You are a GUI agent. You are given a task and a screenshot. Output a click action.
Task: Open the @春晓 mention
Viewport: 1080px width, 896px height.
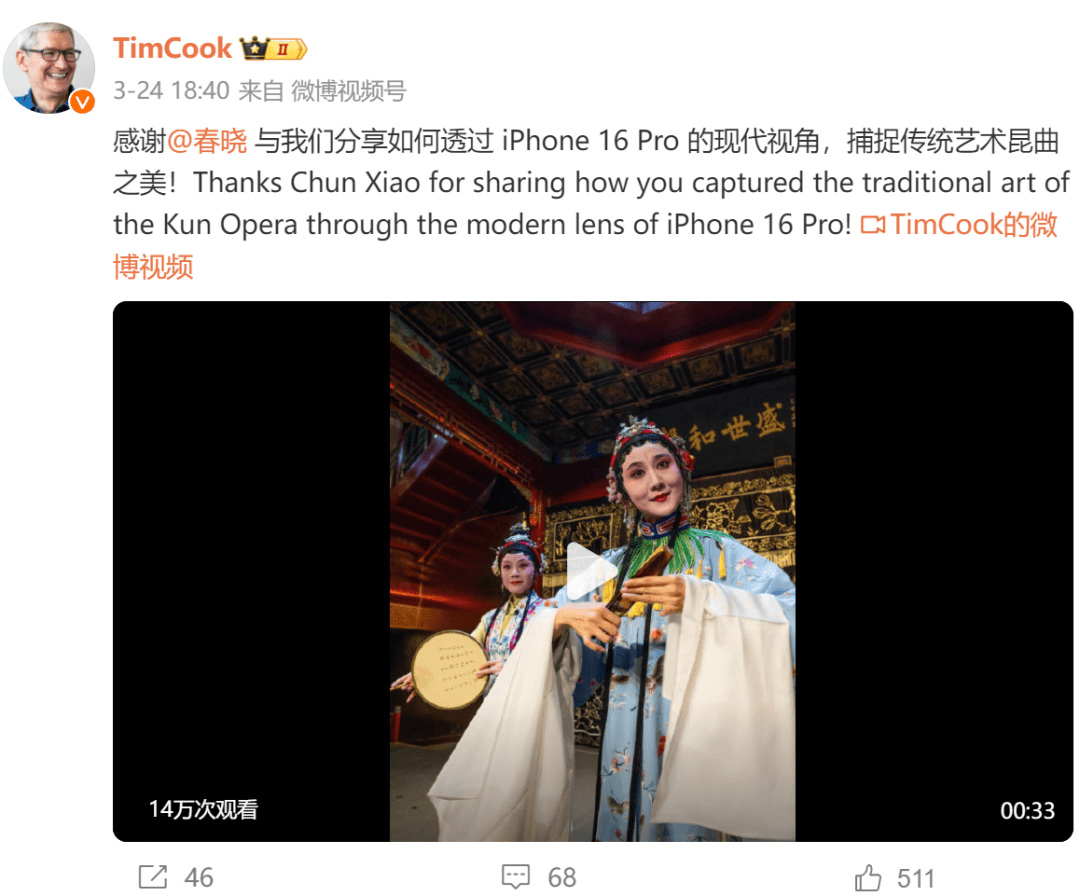(207, 141)
